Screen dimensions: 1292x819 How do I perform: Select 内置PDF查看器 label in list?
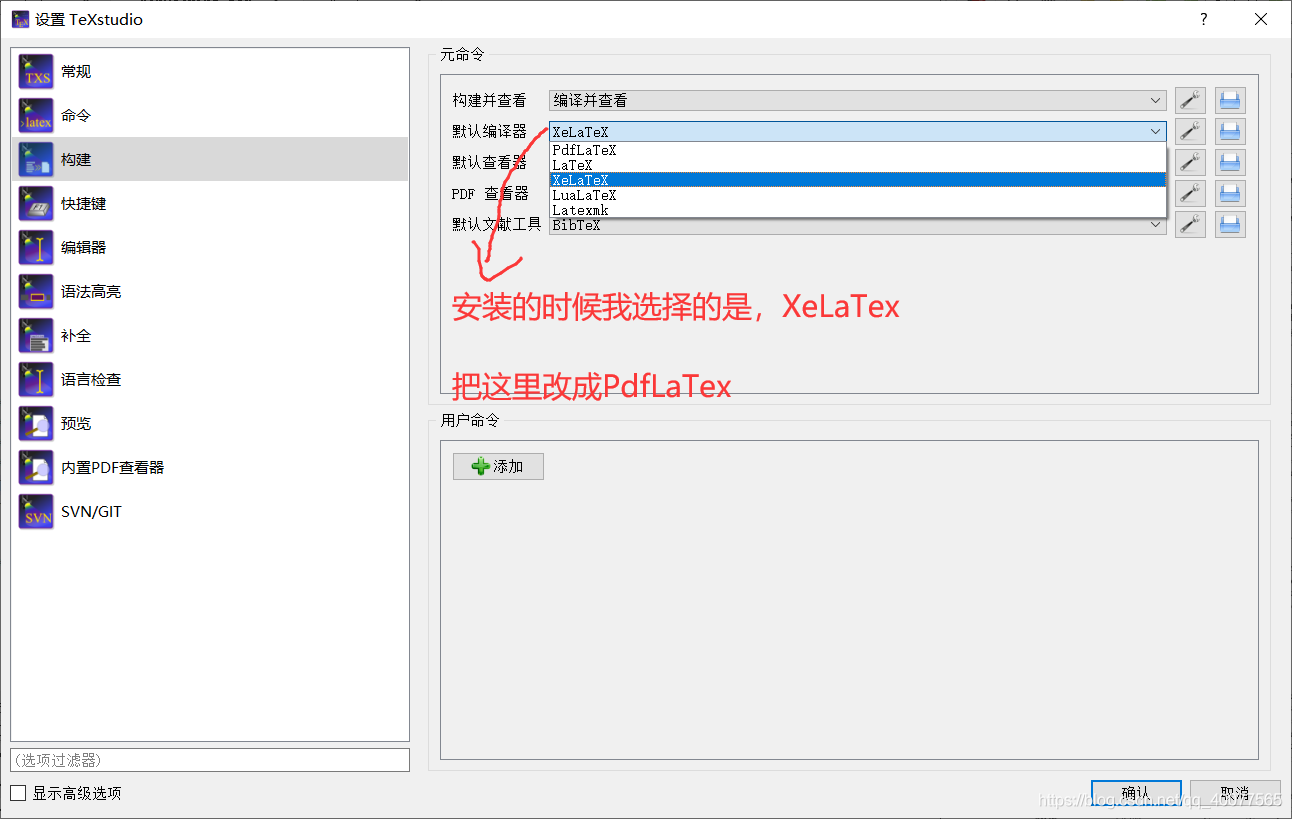[x=112, y=468]
